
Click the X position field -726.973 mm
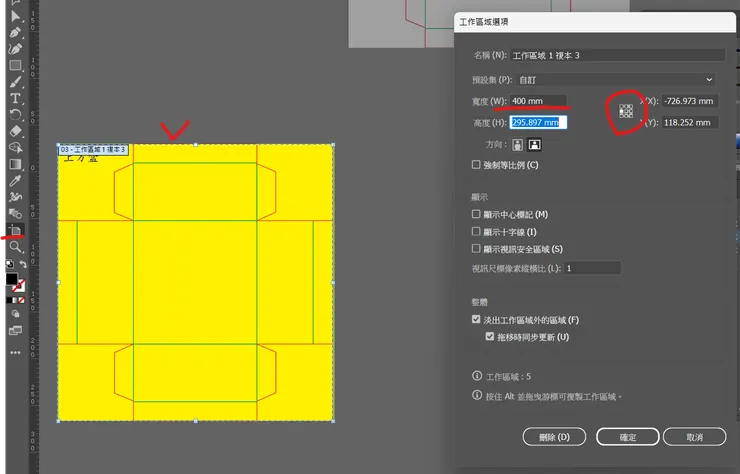pos(689,101)
